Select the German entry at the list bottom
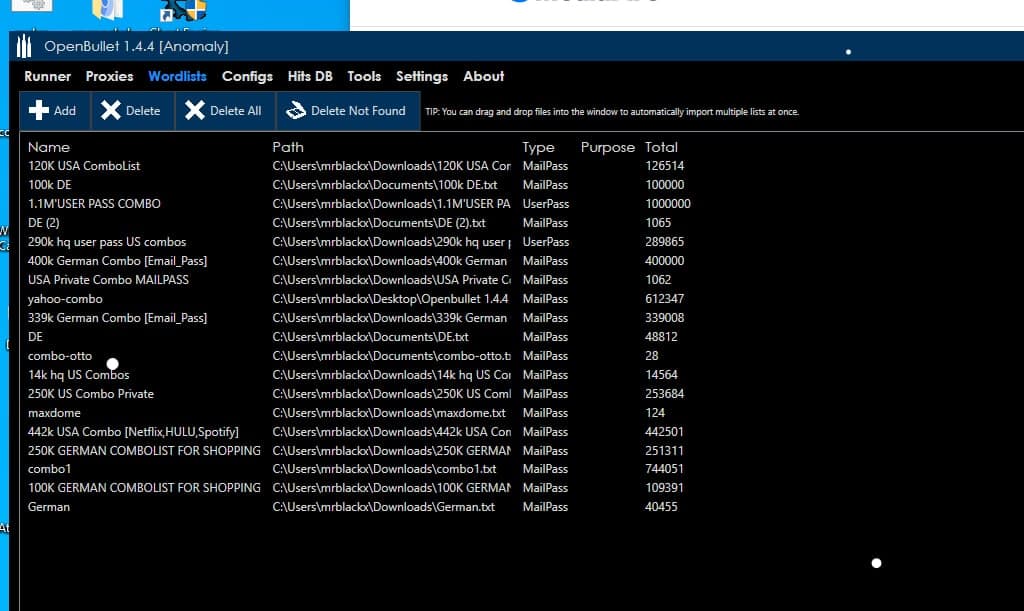The width and height of the screenshot is (1024, 611). pos(49,507)
